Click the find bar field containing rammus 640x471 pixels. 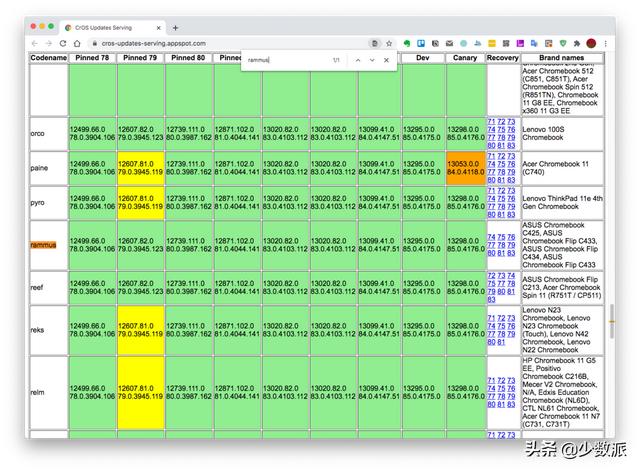click(286, 60)
